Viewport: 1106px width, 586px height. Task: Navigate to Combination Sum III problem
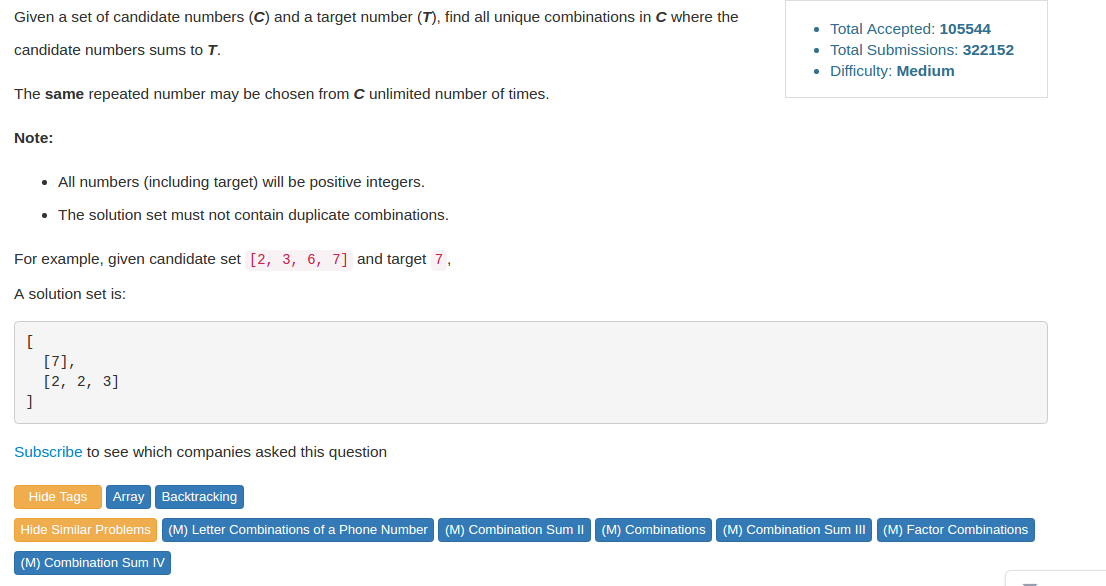tap(794, 530)
